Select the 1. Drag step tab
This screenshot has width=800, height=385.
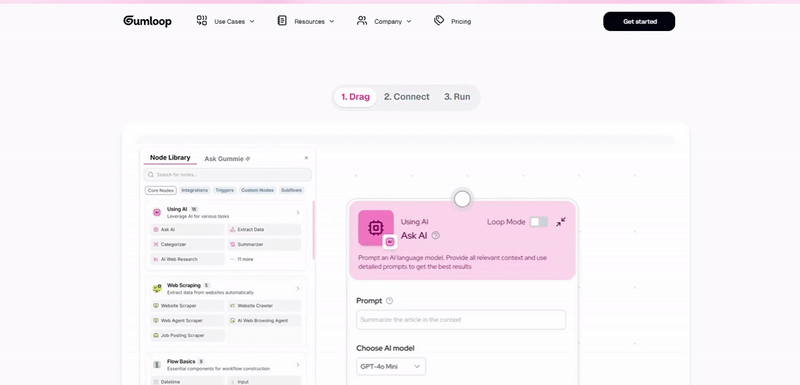[355, 97]
